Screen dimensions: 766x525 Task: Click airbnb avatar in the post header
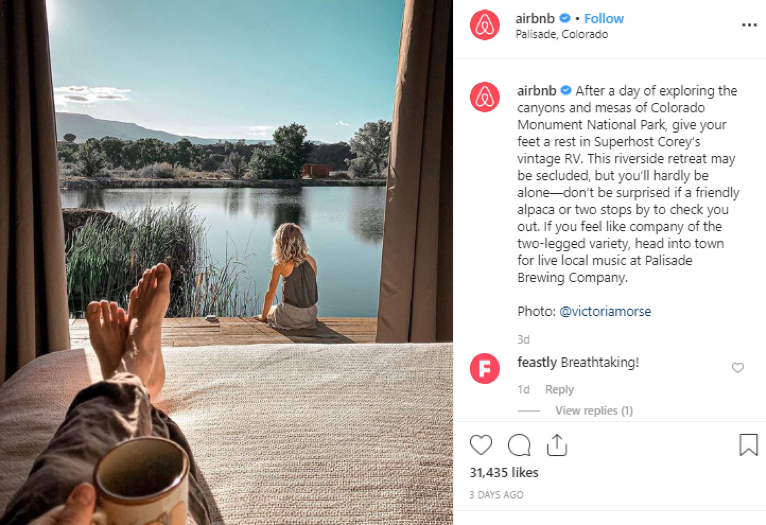point(485,25)
